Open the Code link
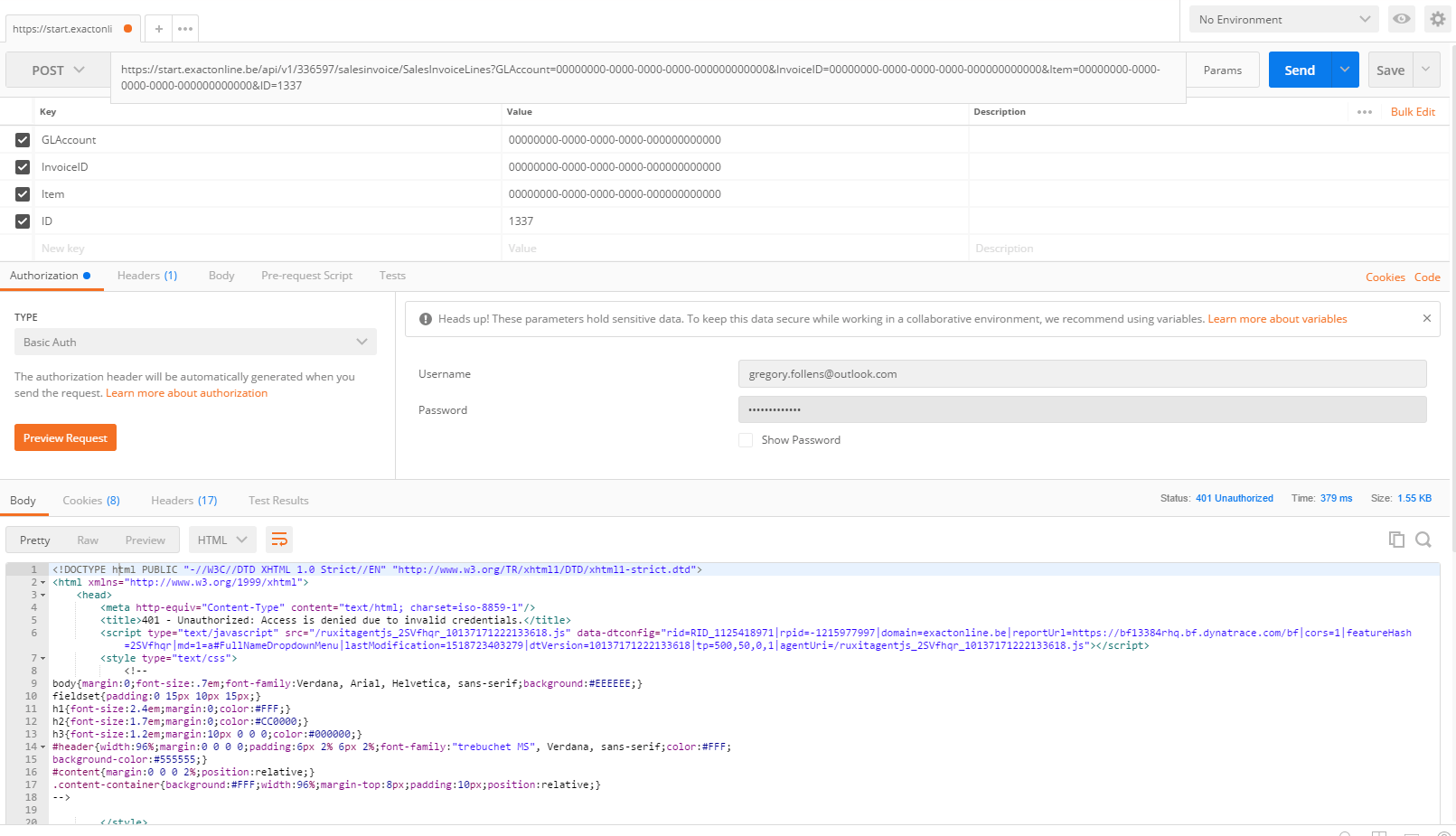This screenshot has width=1456, height=836. (1427, 277)
